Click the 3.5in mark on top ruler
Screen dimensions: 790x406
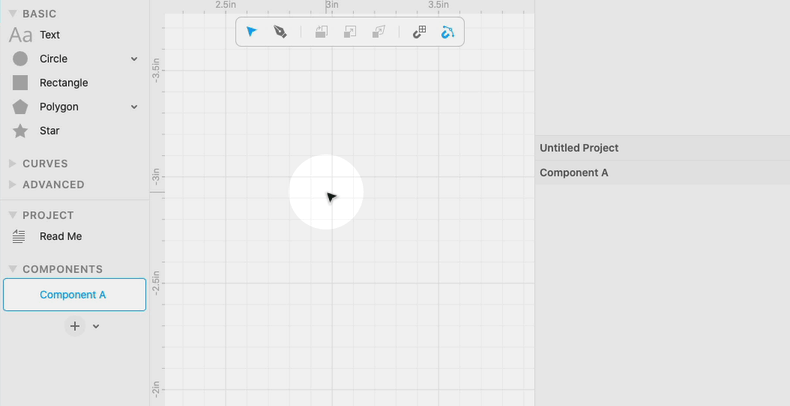[439, 5]
